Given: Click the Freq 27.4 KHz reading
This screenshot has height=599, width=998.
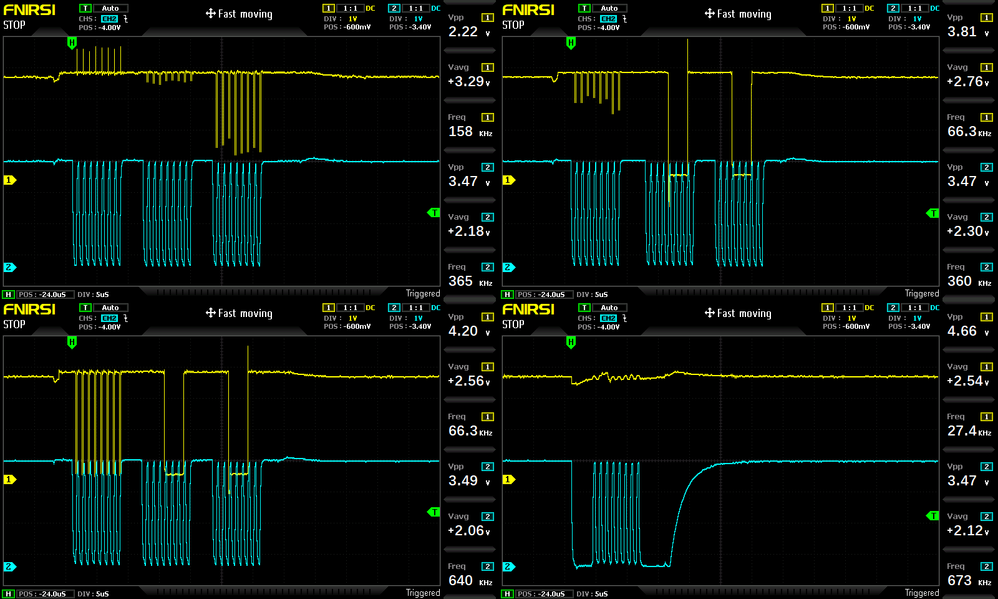Looking at the screenshot, I should [969, 425].
